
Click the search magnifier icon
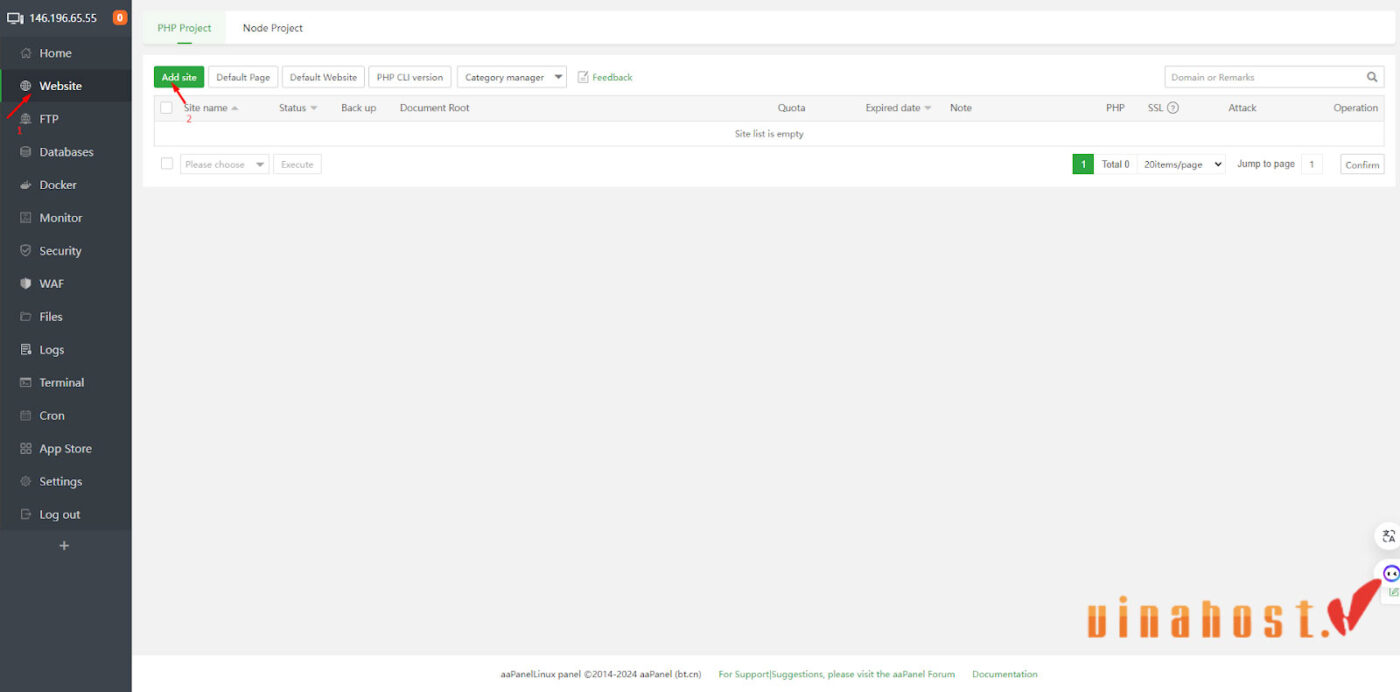coord(1372,77)
